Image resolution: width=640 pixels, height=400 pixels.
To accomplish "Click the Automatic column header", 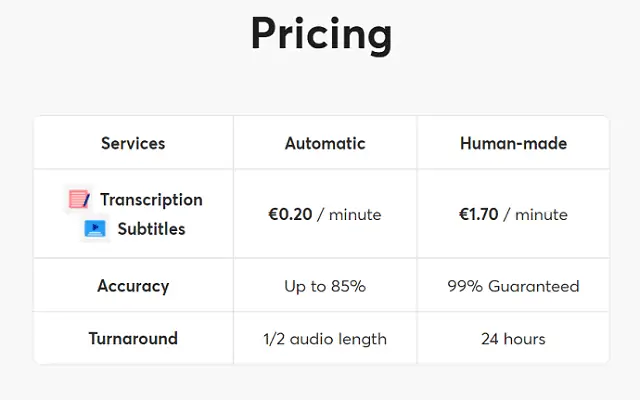I will click(x=325, y=143).
